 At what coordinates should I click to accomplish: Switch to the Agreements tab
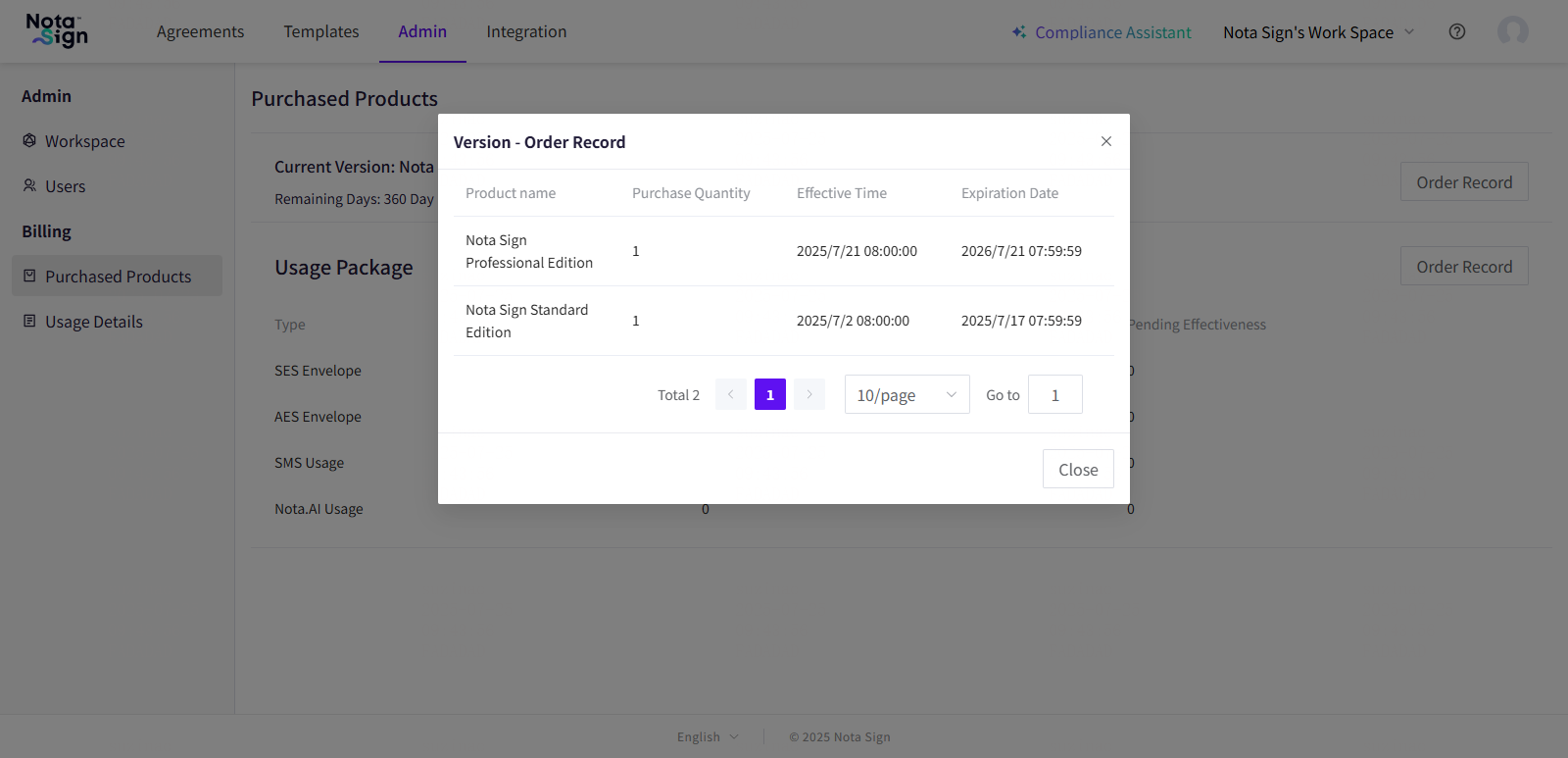(x=200, y=31)
